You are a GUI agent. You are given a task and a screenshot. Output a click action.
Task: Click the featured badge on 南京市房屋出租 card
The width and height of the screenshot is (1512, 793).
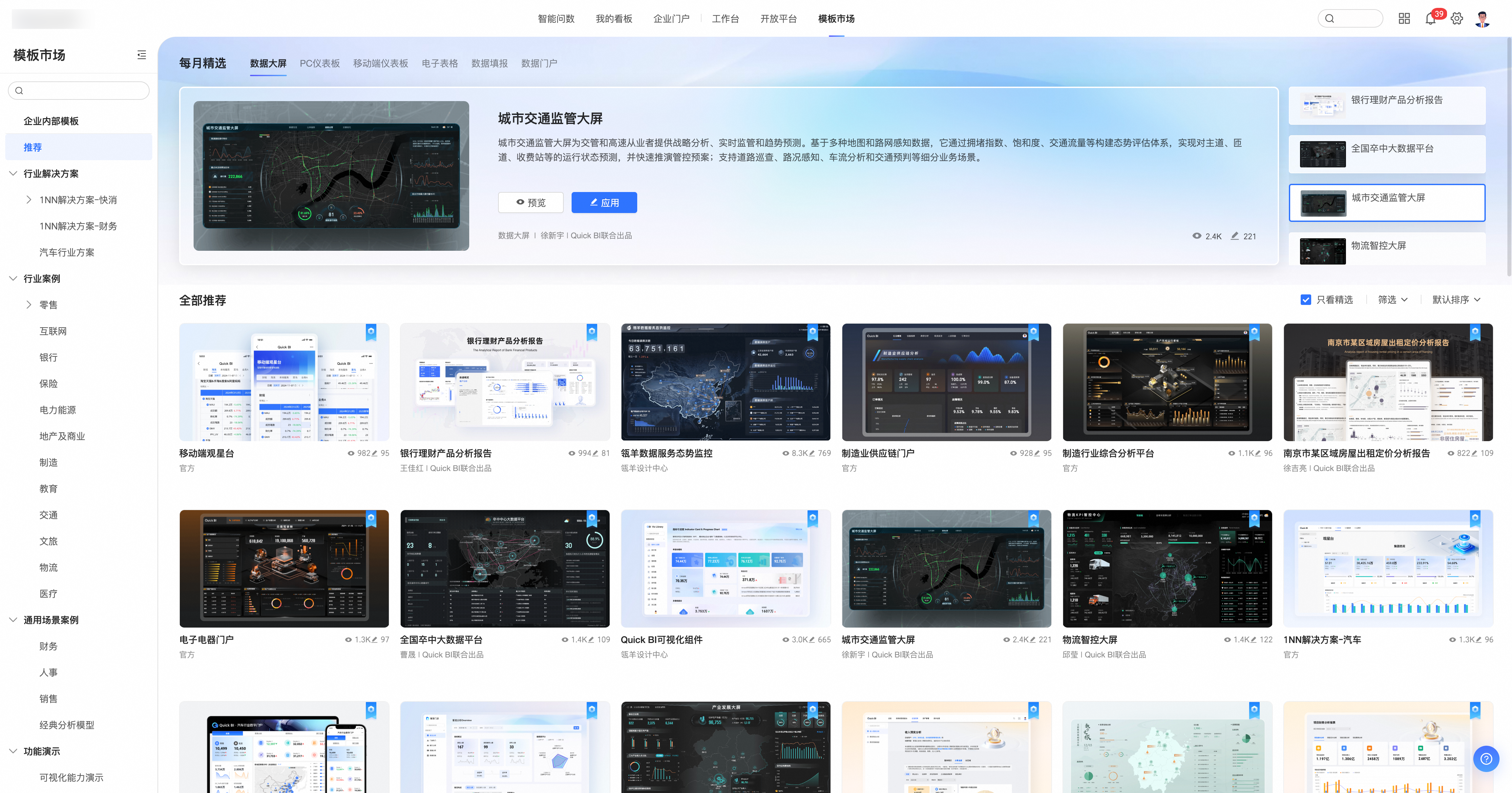pos(1475,332)
